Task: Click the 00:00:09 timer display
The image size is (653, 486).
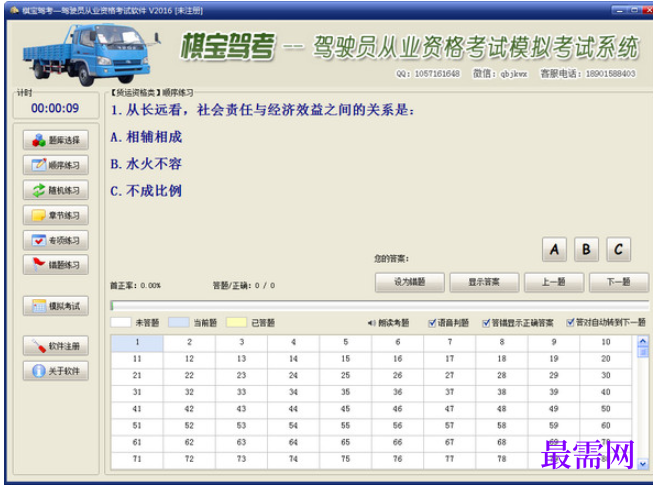Action: [55, 108]
